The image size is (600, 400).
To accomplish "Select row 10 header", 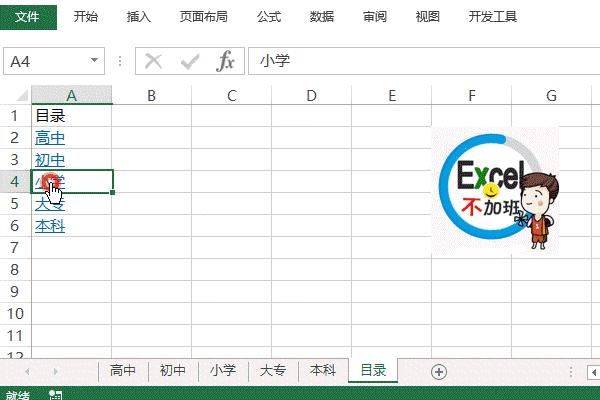I will tap(15, 313).
